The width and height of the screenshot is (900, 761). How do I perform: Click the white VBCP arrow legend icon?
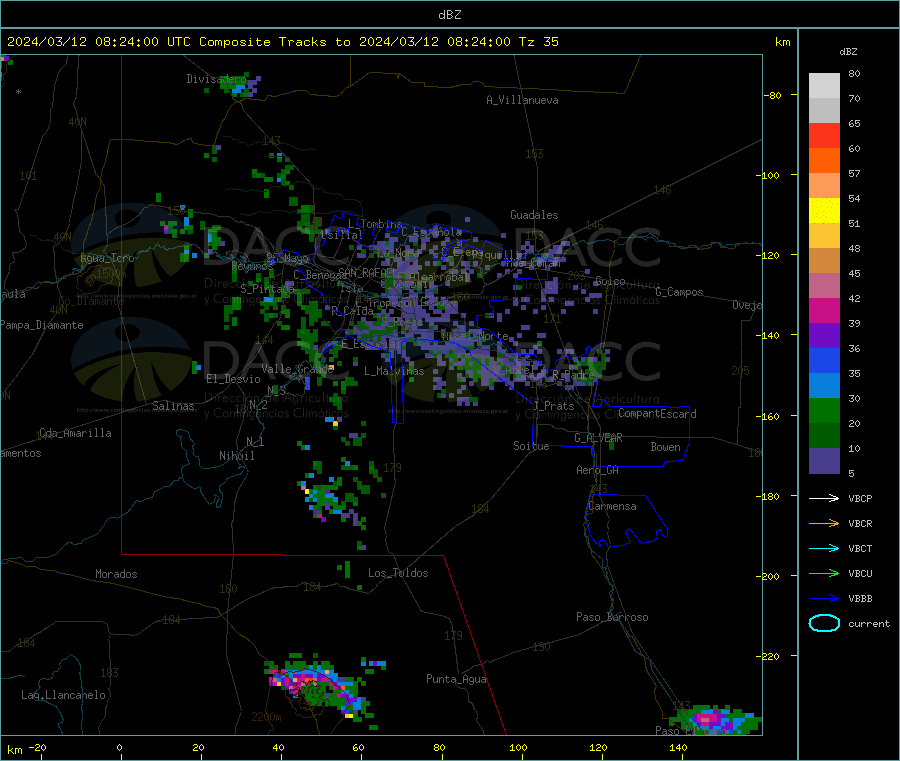pos(824,498)
